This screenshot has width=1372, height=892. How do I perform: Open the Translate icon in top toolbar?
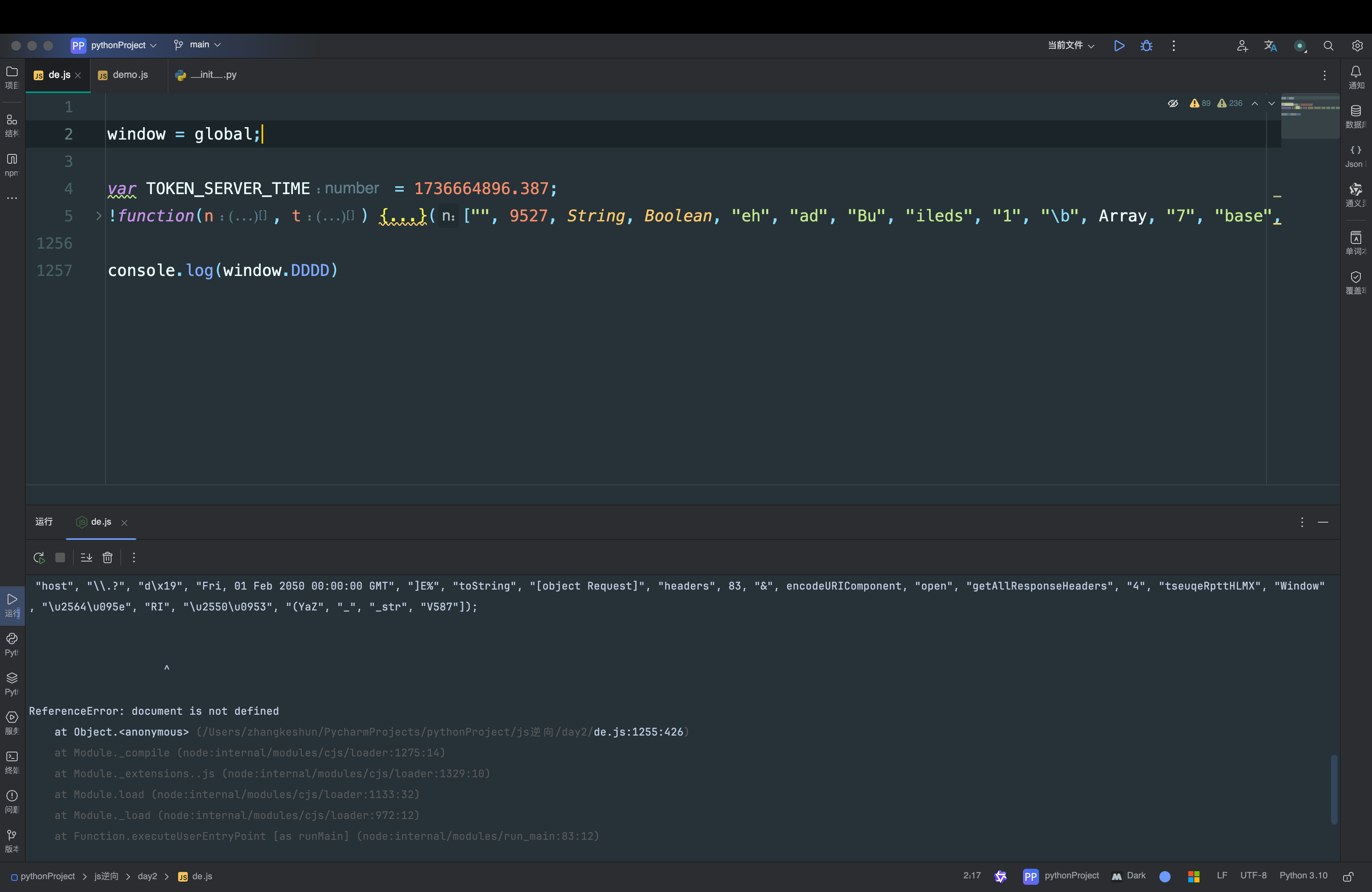[x=1271, y=45]
